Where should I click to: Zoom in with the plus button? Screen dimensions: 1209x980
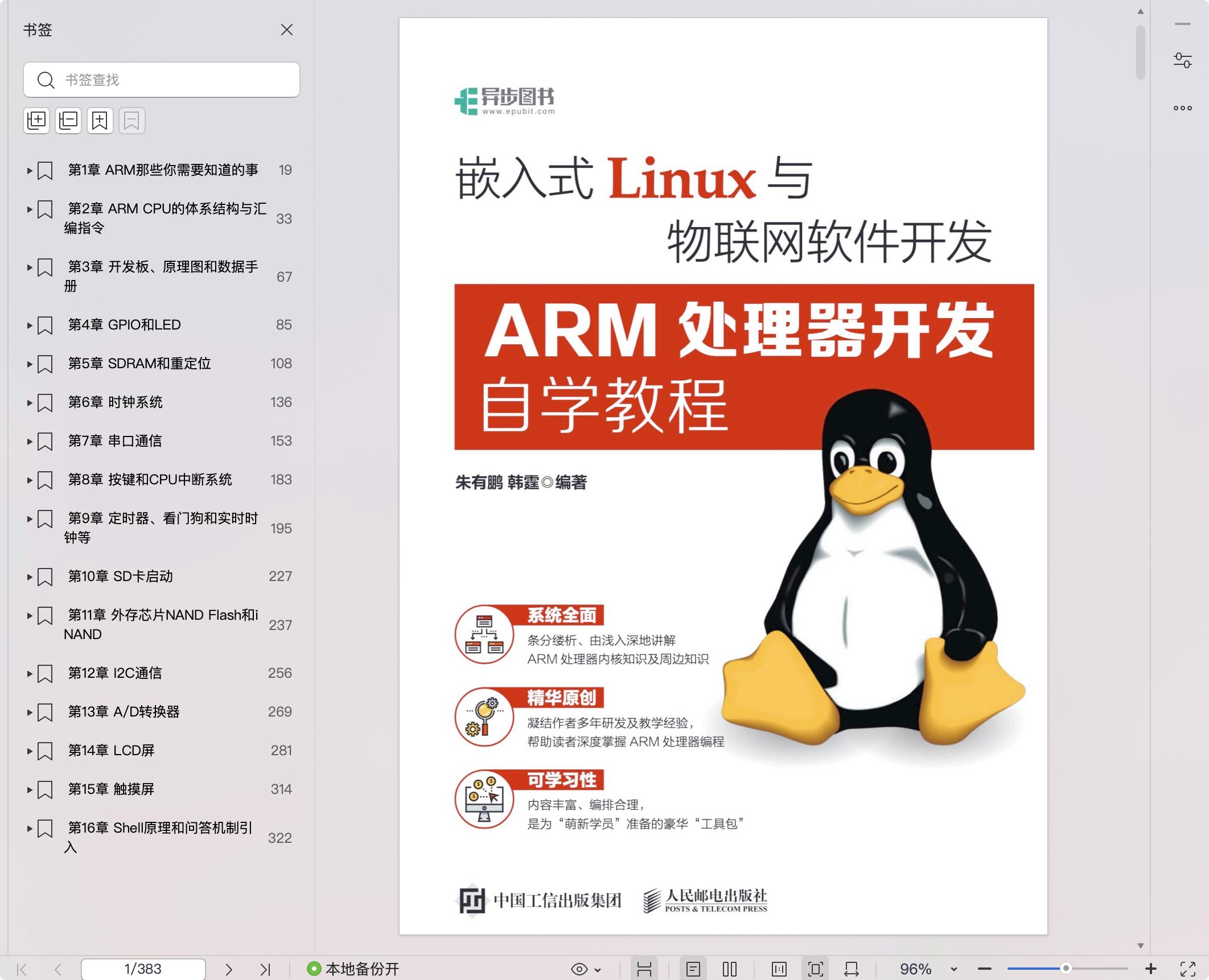(1151, 969)
